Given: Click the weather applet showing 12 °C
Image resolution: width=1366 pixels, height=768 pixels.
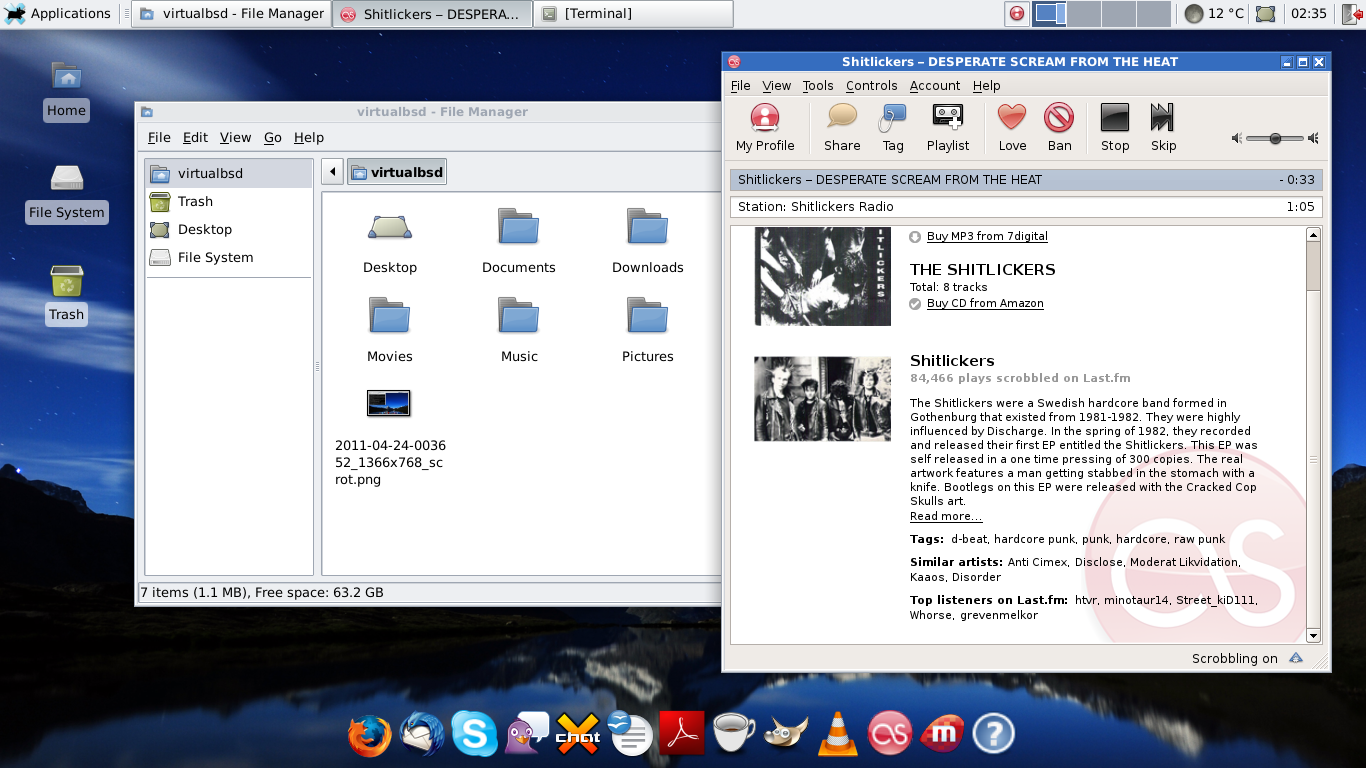Looking at the screenshot, I should (x=1214, y=14).
